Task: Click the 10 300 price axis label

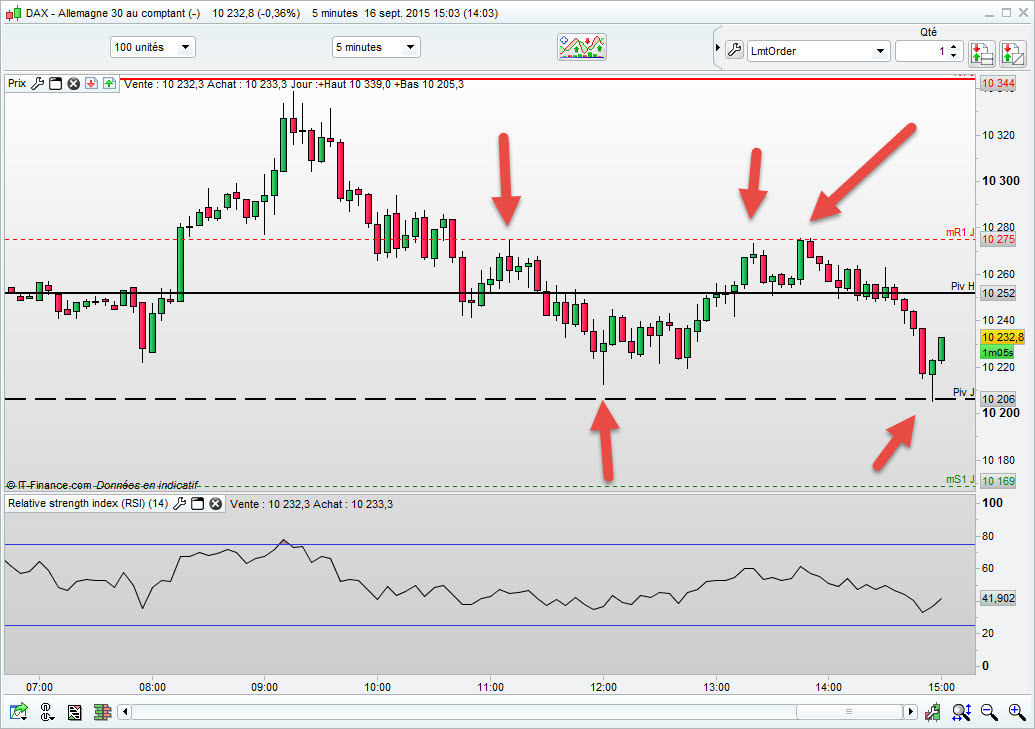Action: [1001, 180]
